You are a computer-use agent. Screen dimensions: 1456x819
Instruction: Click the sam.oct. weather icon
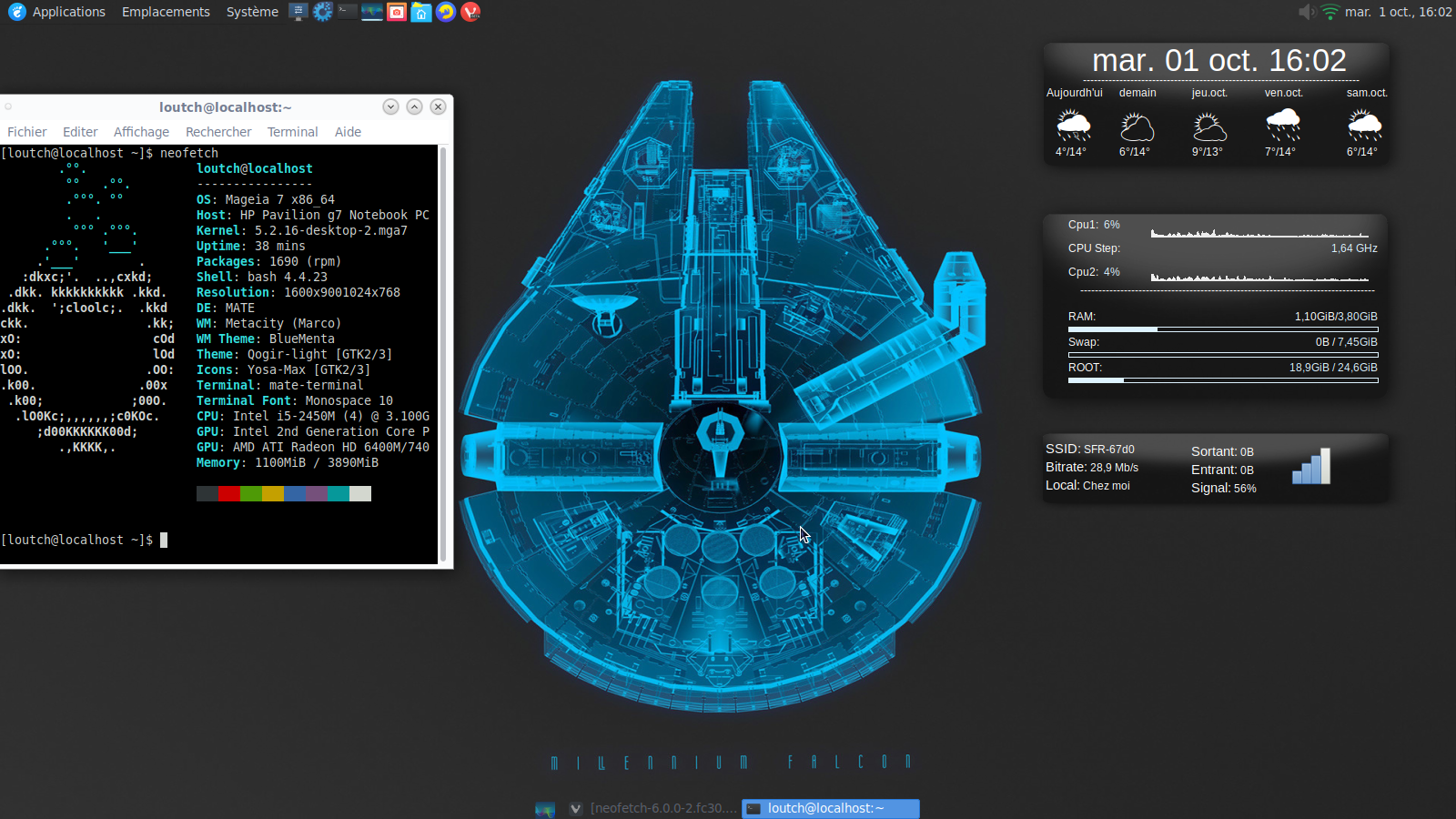pos(1364,126)
